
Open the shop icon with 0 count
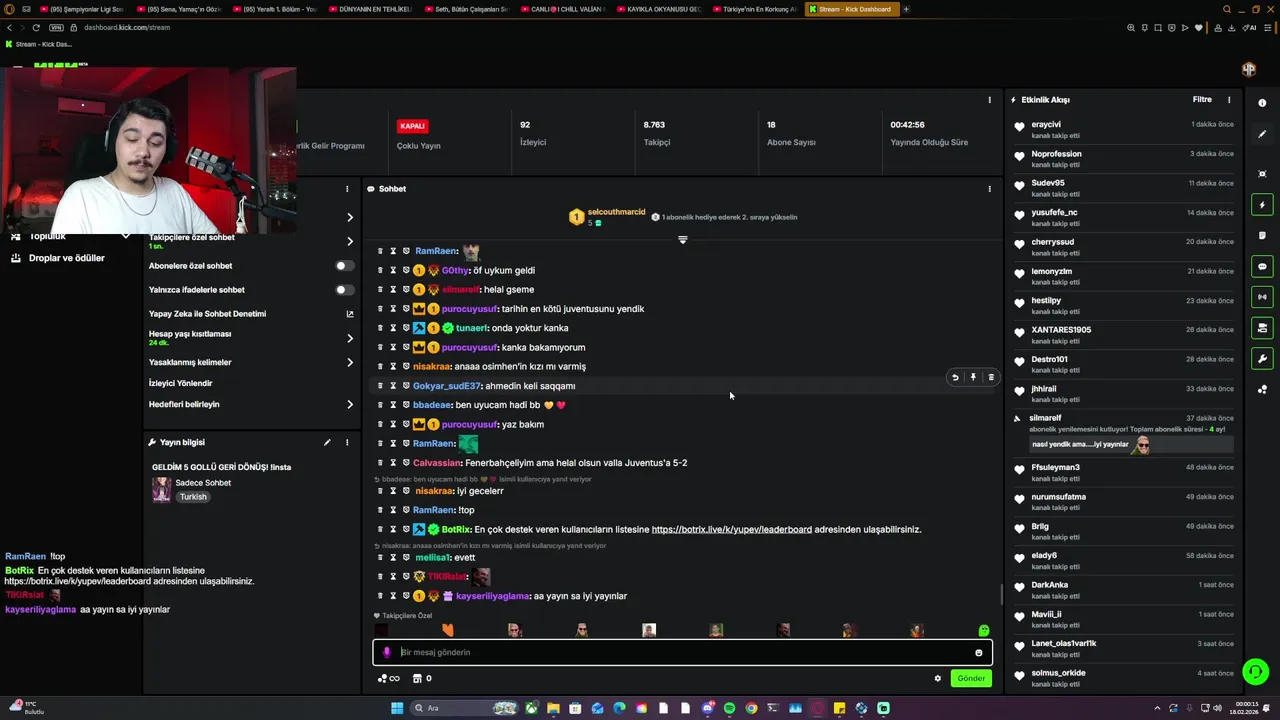click(x=422, y=678)
